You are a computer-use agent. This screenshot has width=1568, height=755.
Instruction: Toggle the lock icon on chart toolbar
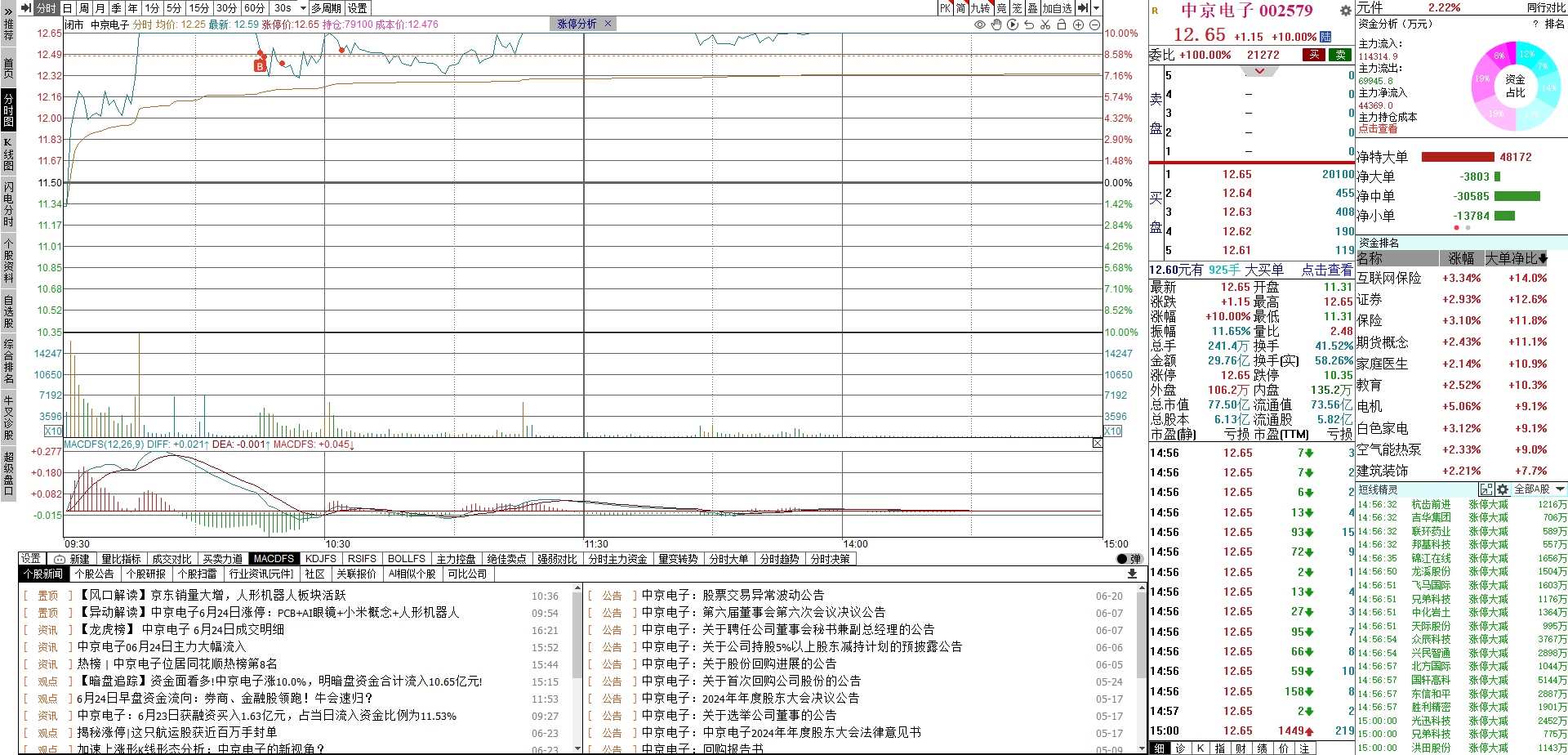(1062, 25)
